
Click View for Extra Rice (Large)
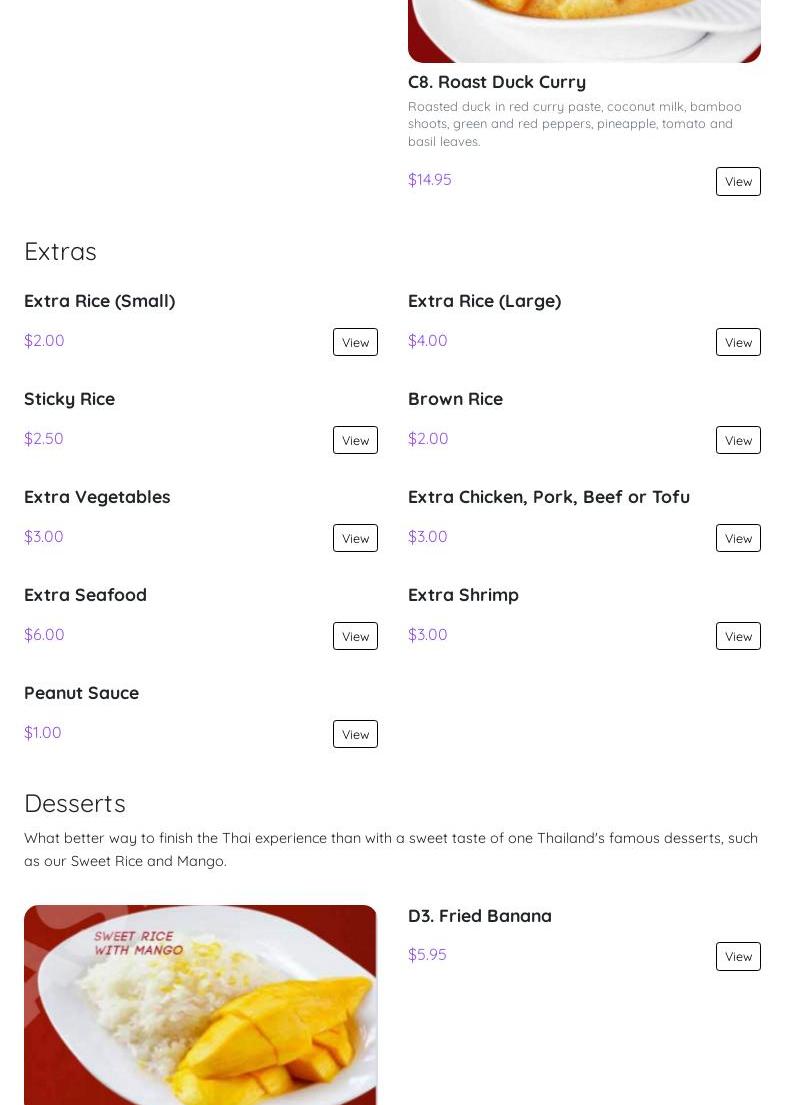(x=738, y=342)
